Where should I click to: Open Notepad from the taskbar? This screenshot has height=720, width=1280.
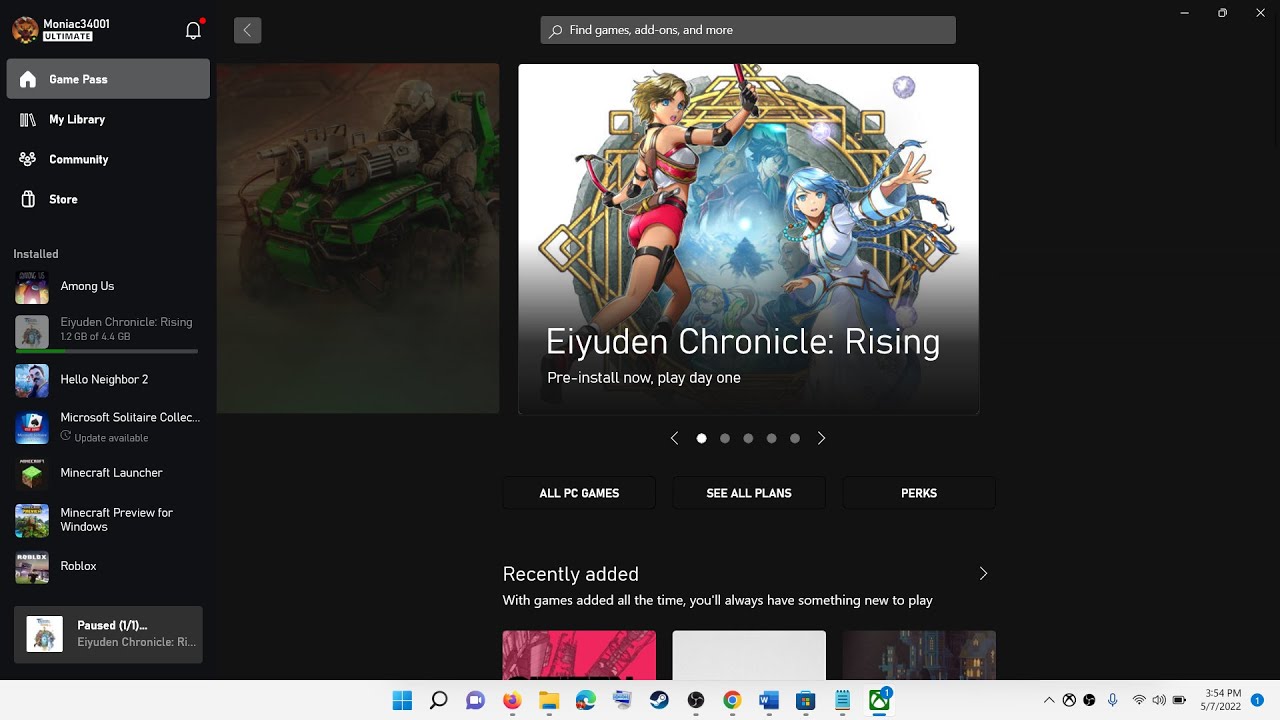(842, 700)
